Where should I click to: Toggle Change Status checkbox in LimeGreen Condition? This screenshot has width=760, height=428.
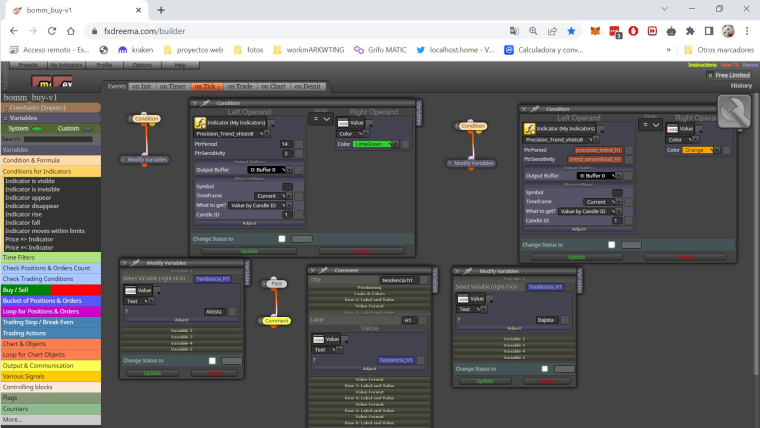pyautogui.click(x=282, y=238)
